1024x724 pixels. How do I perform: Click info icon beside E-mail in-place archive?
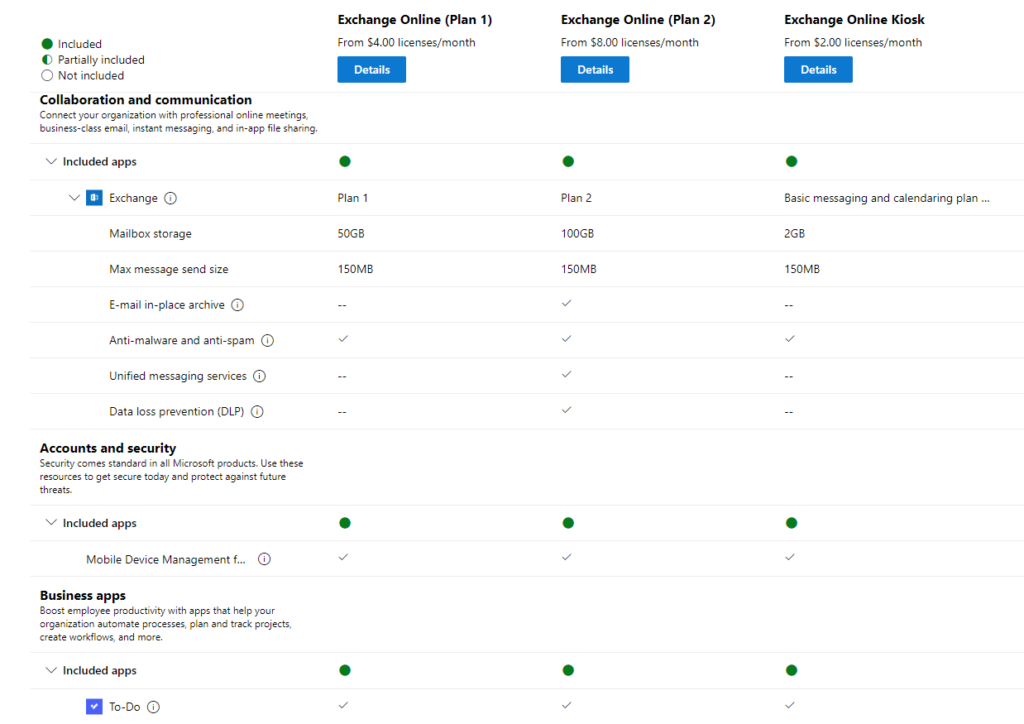click(x=237, y=304)
